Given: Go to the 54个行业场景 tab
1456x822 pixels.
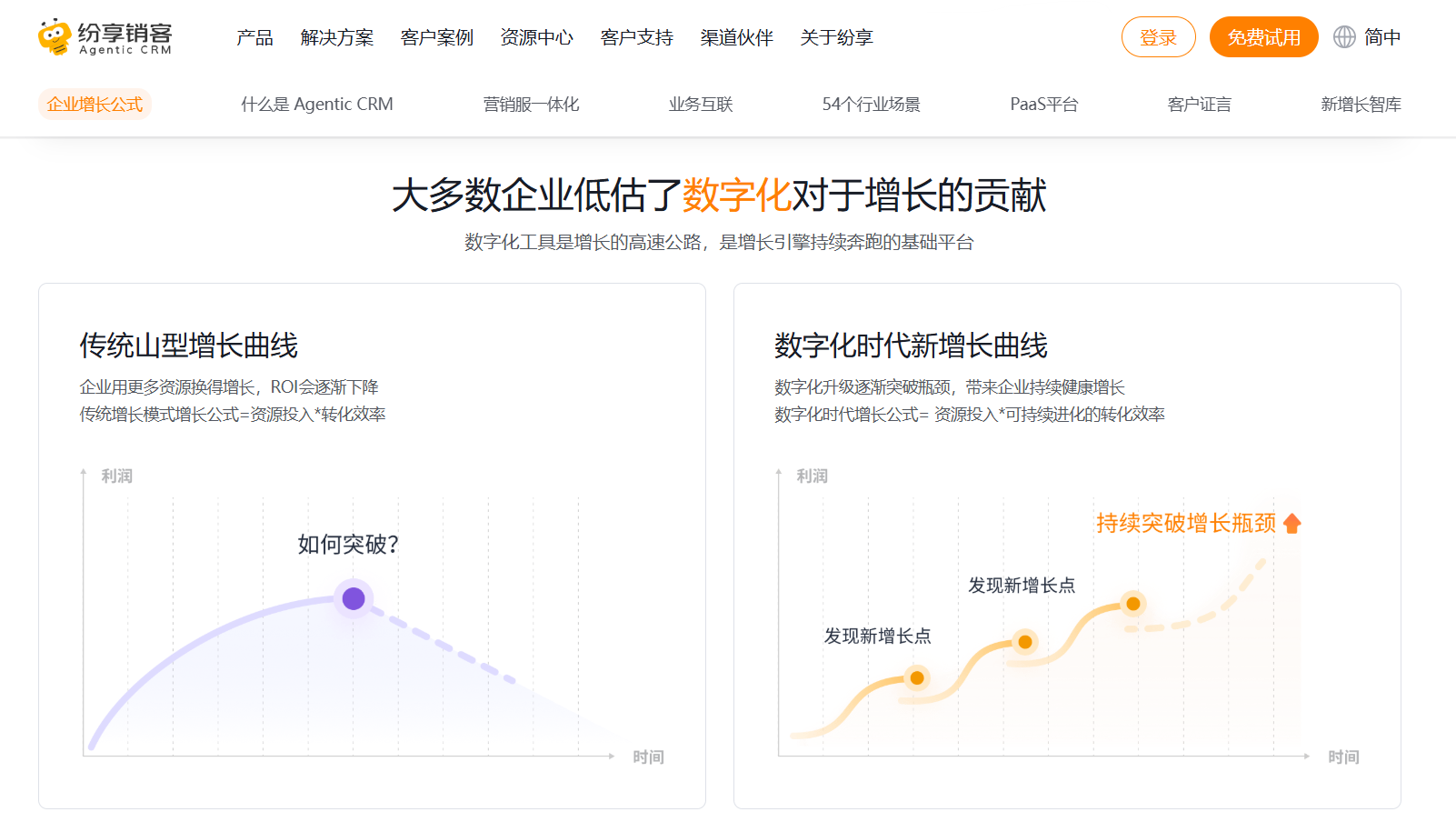Looking at the screenshot, I should [x=871, y=105].
